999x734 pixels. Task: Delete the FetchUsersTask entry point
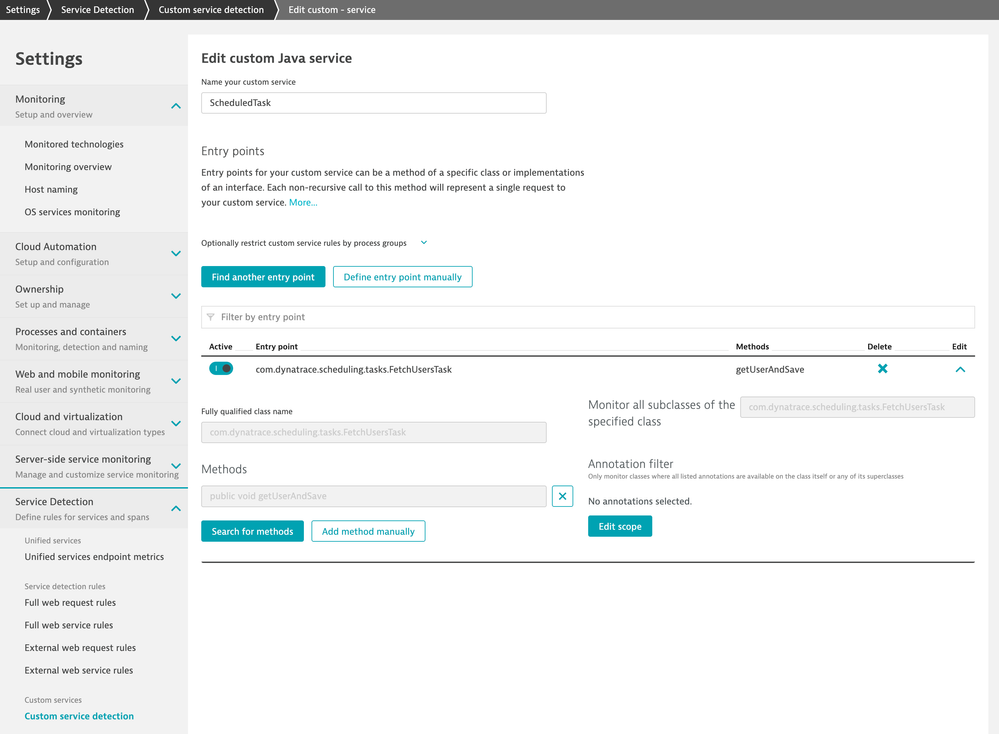tap(882, 369)
